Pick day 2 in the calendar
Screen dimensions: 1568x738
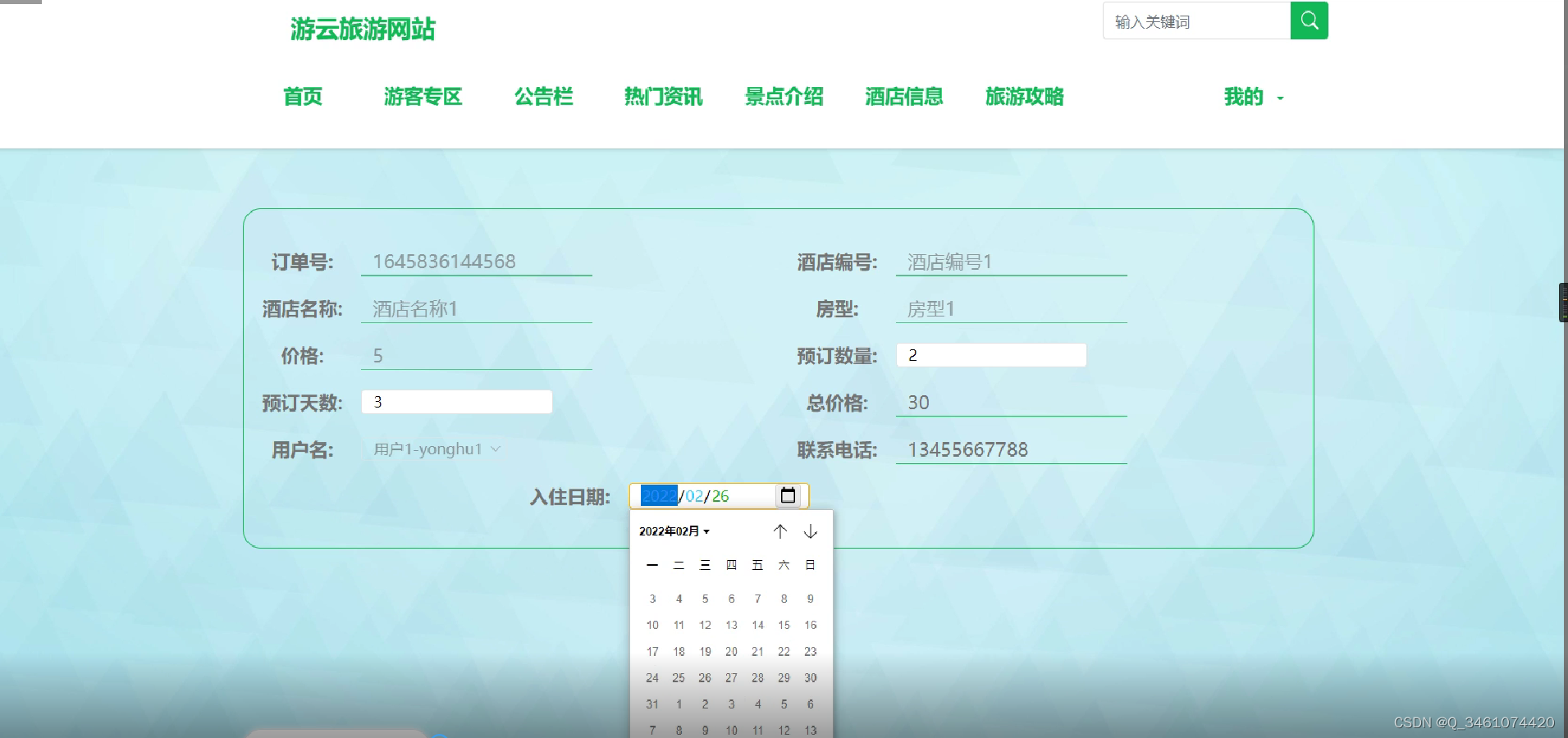[x=705, y=704]
